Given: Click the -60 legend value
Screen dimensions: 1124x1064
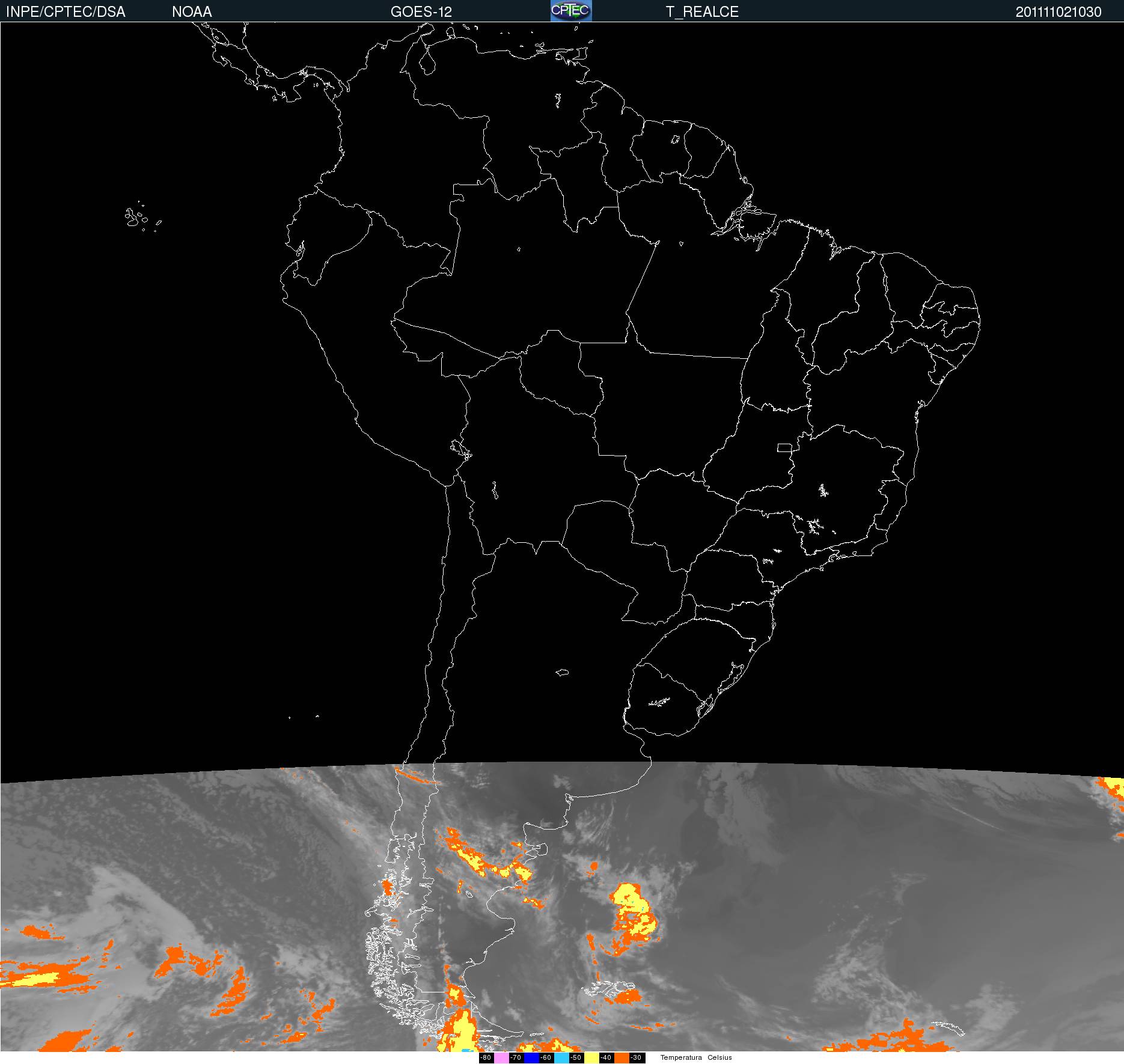Looking at the screenshot, I should [546, 1058].
